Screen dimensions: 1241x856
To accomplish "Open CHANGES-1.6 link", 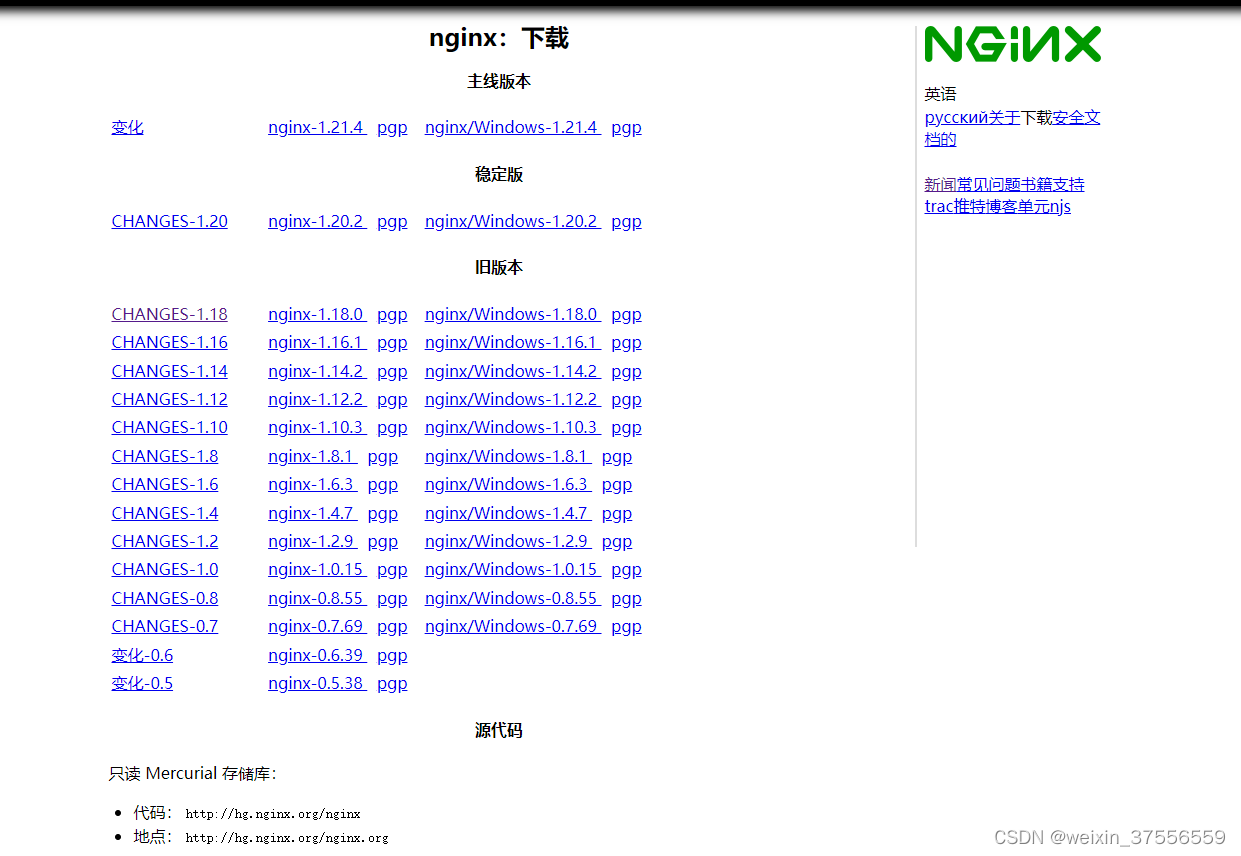I will (x=164, y=484).
